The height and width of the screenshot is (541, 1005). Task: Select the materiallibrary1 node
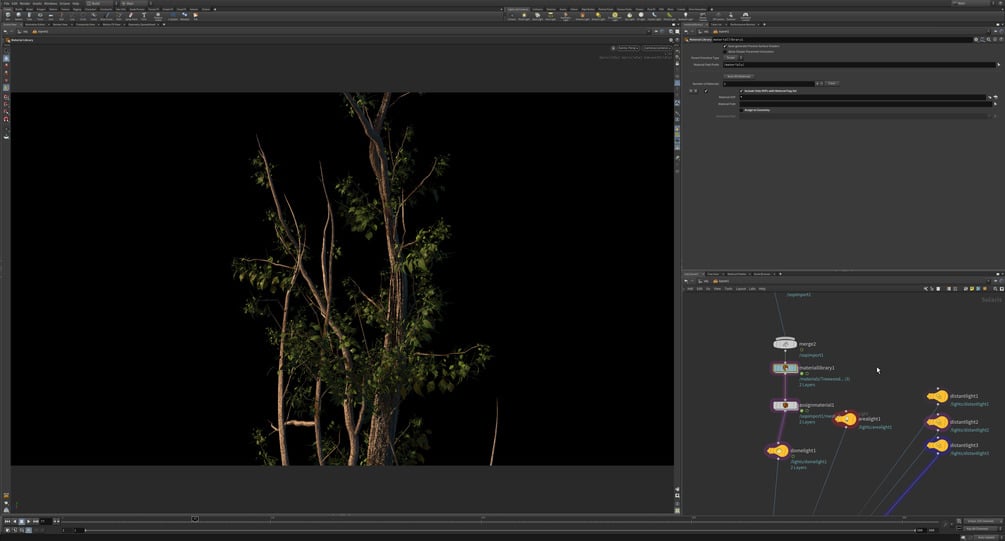coord(785,368)
